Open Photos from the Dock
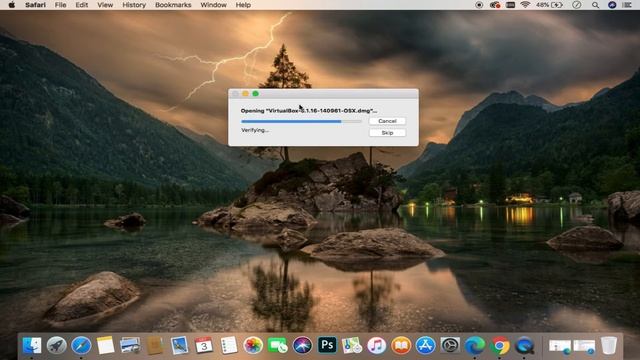The width and height of the screenshot is (640, 360). click(253, 345)
